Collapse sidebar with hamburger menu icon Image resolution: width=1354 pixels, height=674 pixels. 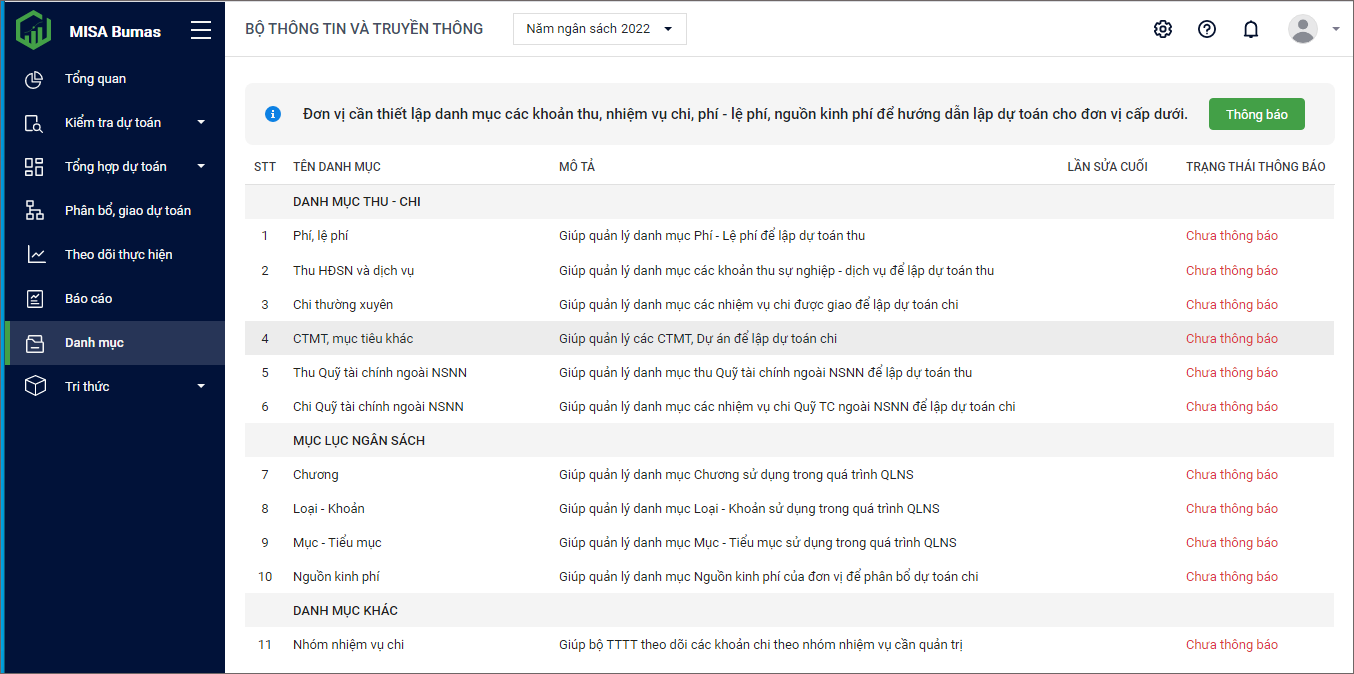[x=201, y=30]
